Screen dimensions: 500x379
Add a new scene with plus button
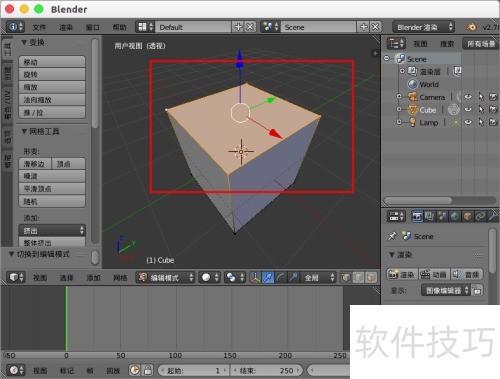pyautogui.click(x=364, y=27)
